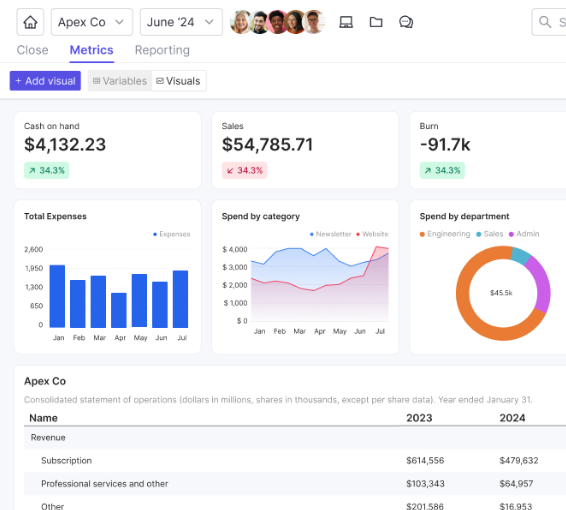Open the laptop device icon
The width and height of the screenshot is (566, 510).
(346, 22)
